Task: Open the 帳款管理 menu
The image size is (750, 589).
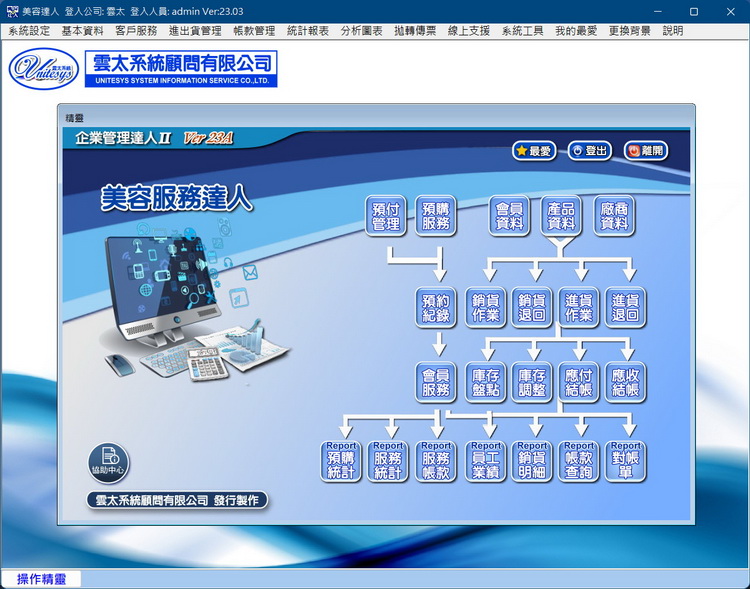Action: point(254,31)
